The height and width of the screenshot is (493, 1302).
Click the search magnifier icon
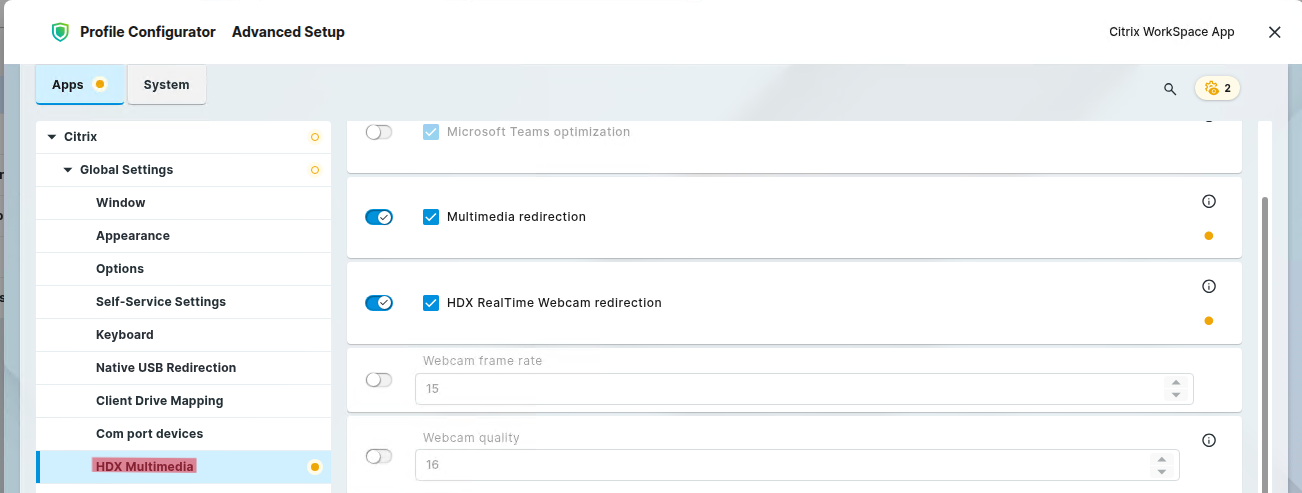pyautogui.click(x=1170, y=89)
